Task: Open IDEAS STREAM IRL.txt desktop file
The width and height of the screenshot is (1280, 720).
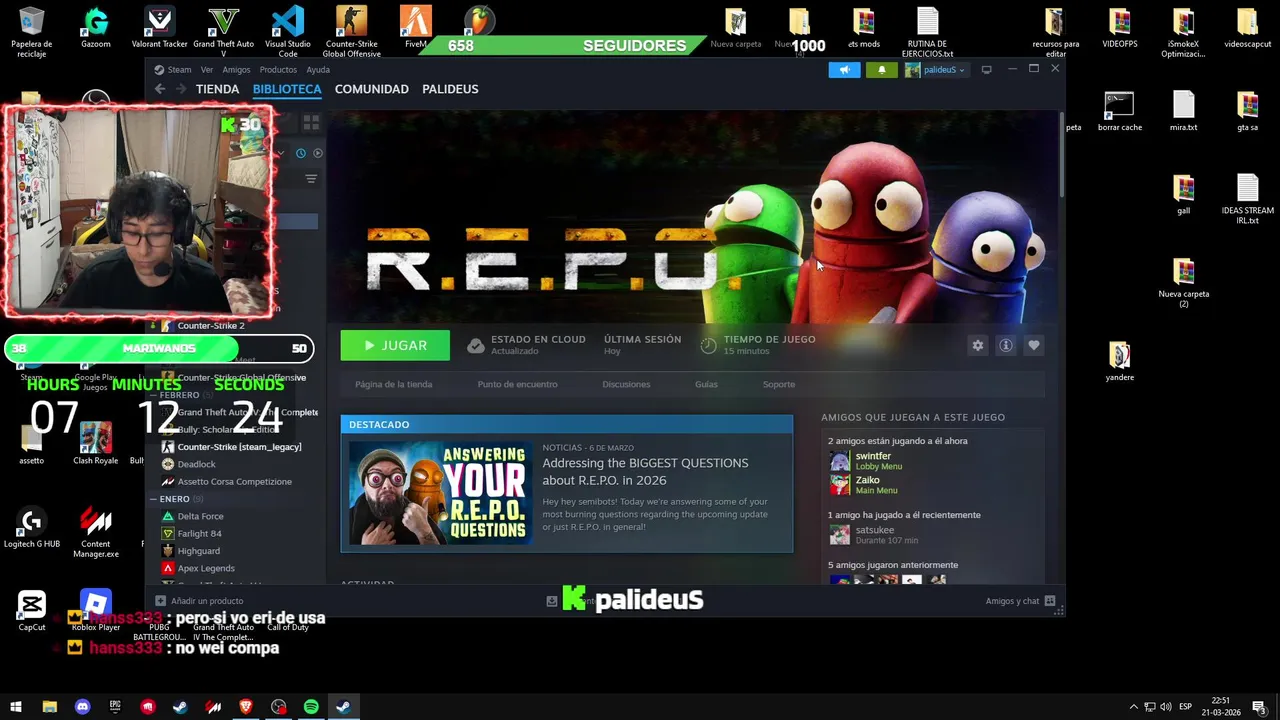Action: 1248,199
